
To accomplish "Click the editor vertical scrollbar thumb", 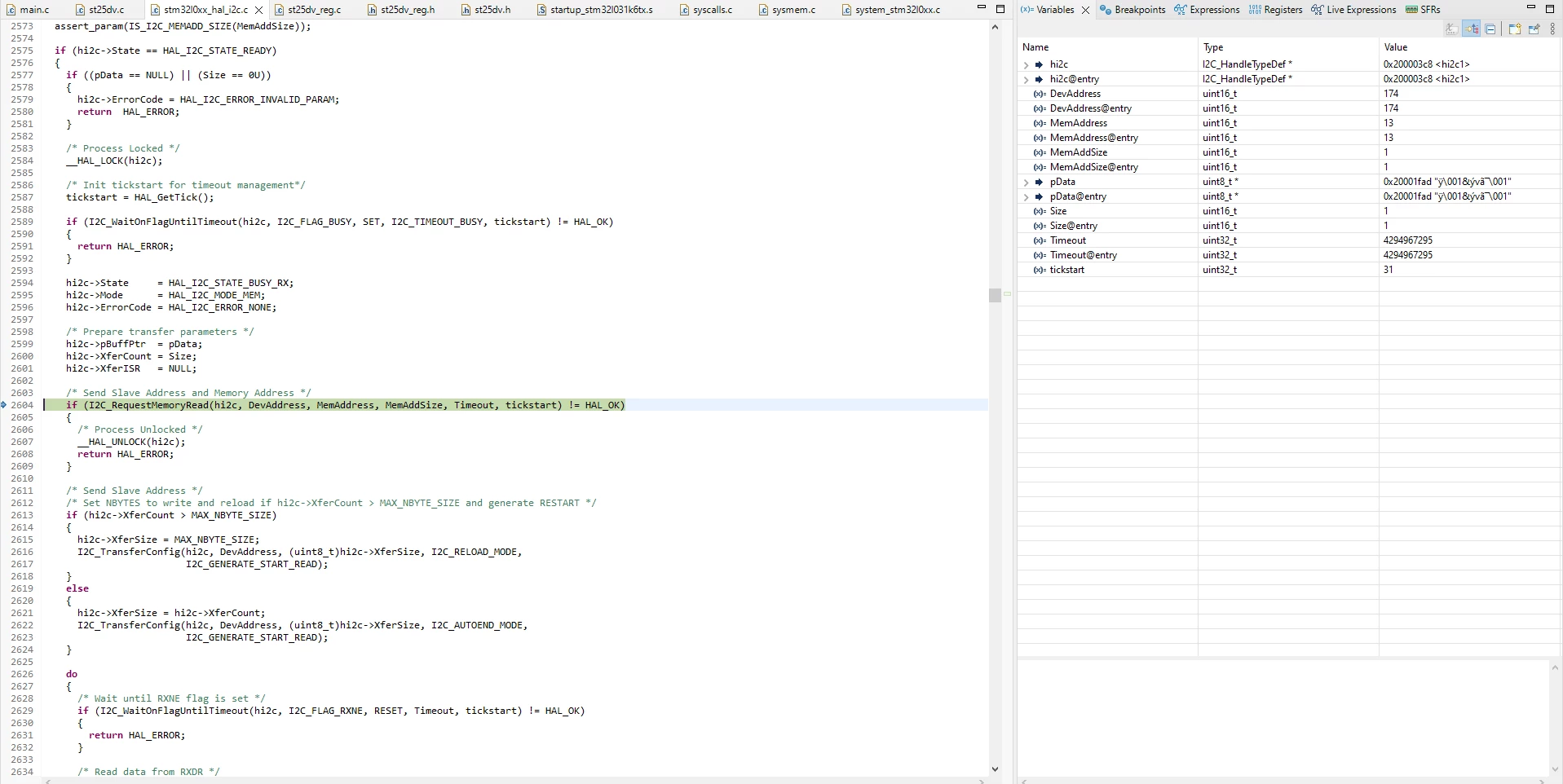I will (995, 295).
